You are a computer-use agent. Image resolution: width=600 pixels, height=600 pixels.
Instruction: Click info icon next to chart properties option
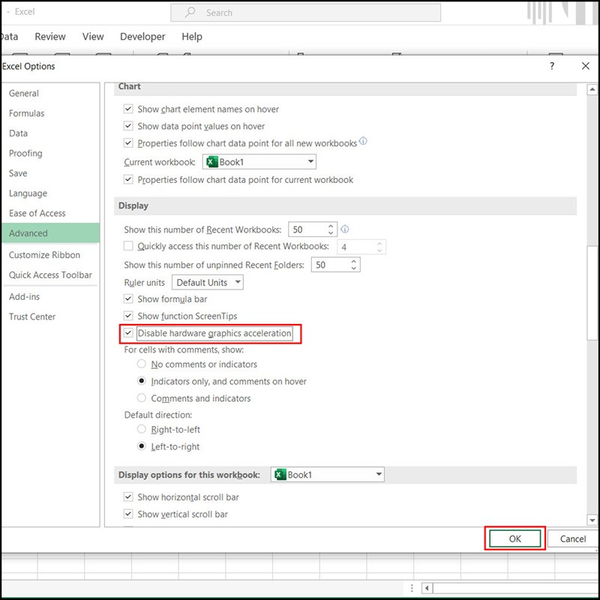363,142
